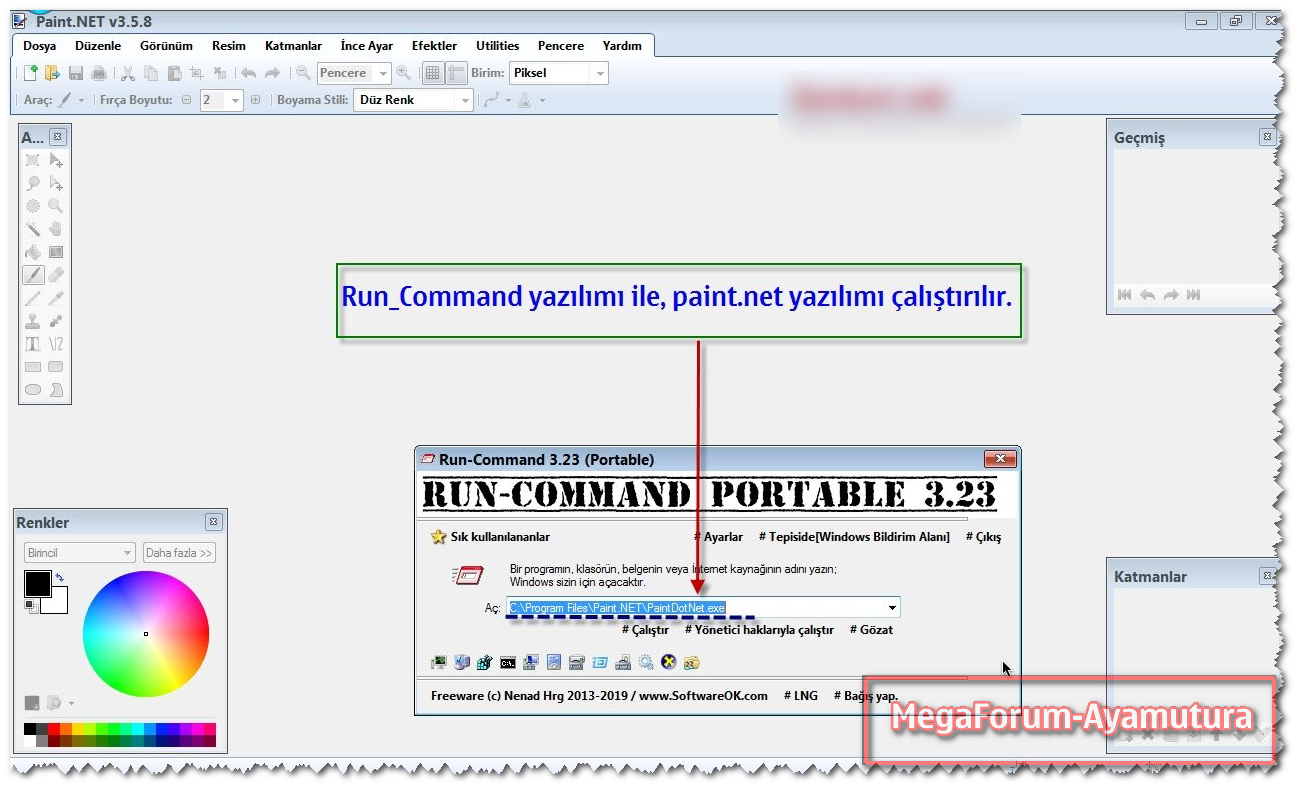1301x791 pixels.
Task: Click # Ayarlar in Run-Command
Action: pyautogui.click(x=718, y=537)
